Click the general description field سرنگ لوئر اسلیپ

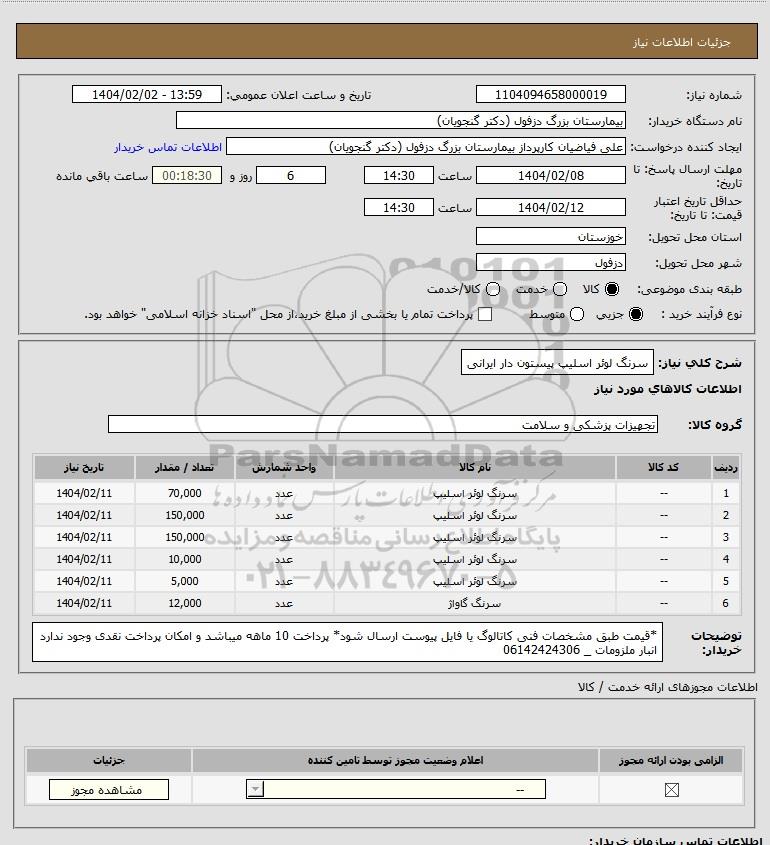[x=557, y=363]
